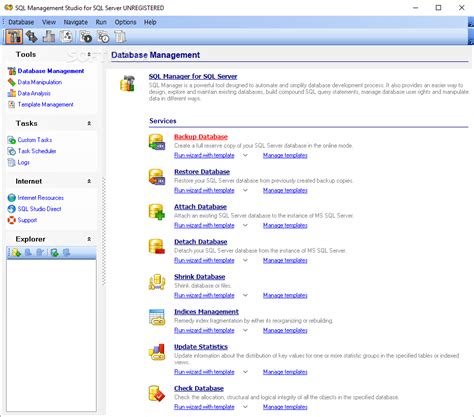The width and height of the screenshot is (474, 417).
Task: Click the sidebar splitter handle
Action: coord(104,232)
